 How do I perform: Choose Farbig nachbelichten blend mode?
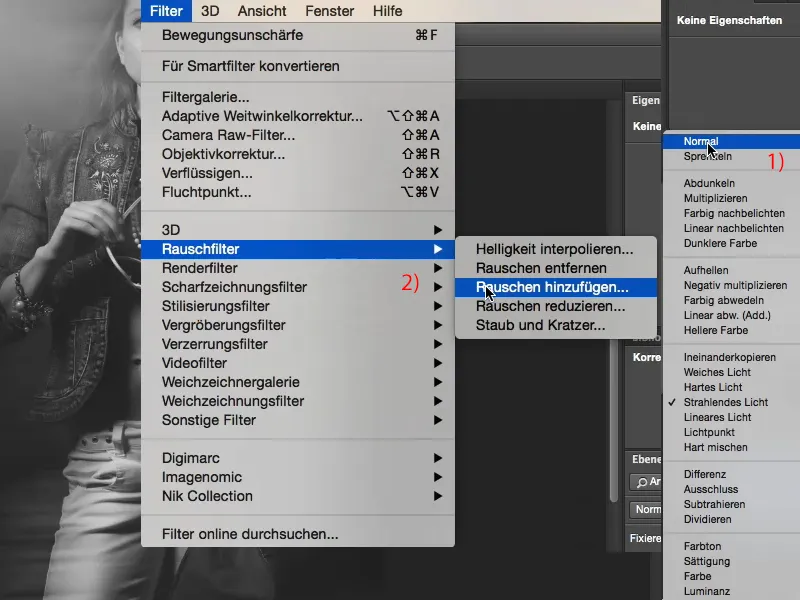731,213
